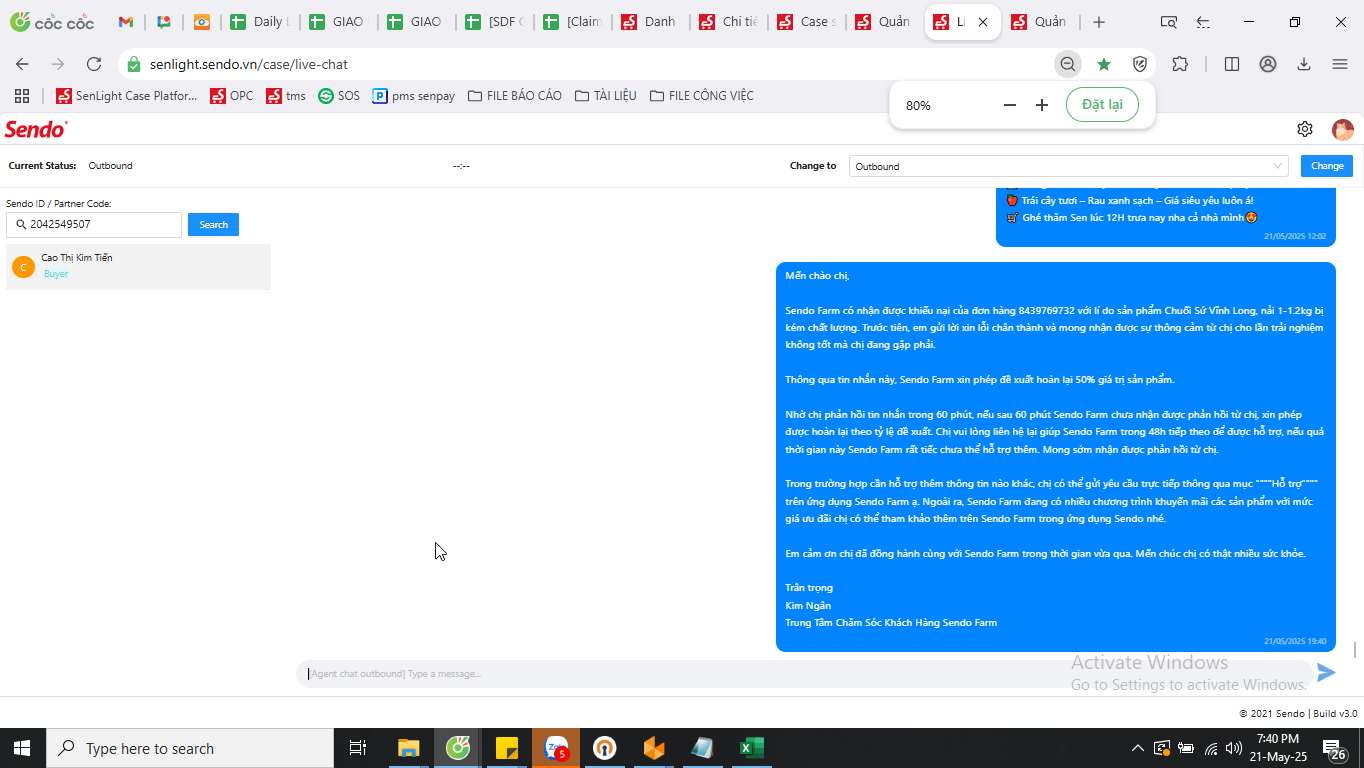This screenshot has height=768, width=1364.
Task: Open the browser hamburger menu
Action: (x=1340, y=64)
